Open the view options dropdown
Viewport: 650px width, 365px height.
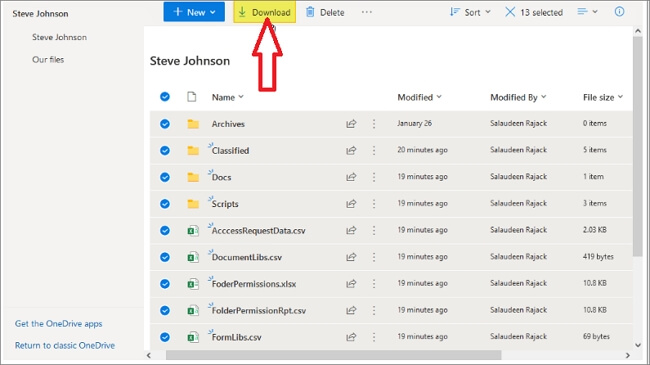pos(587,12)
